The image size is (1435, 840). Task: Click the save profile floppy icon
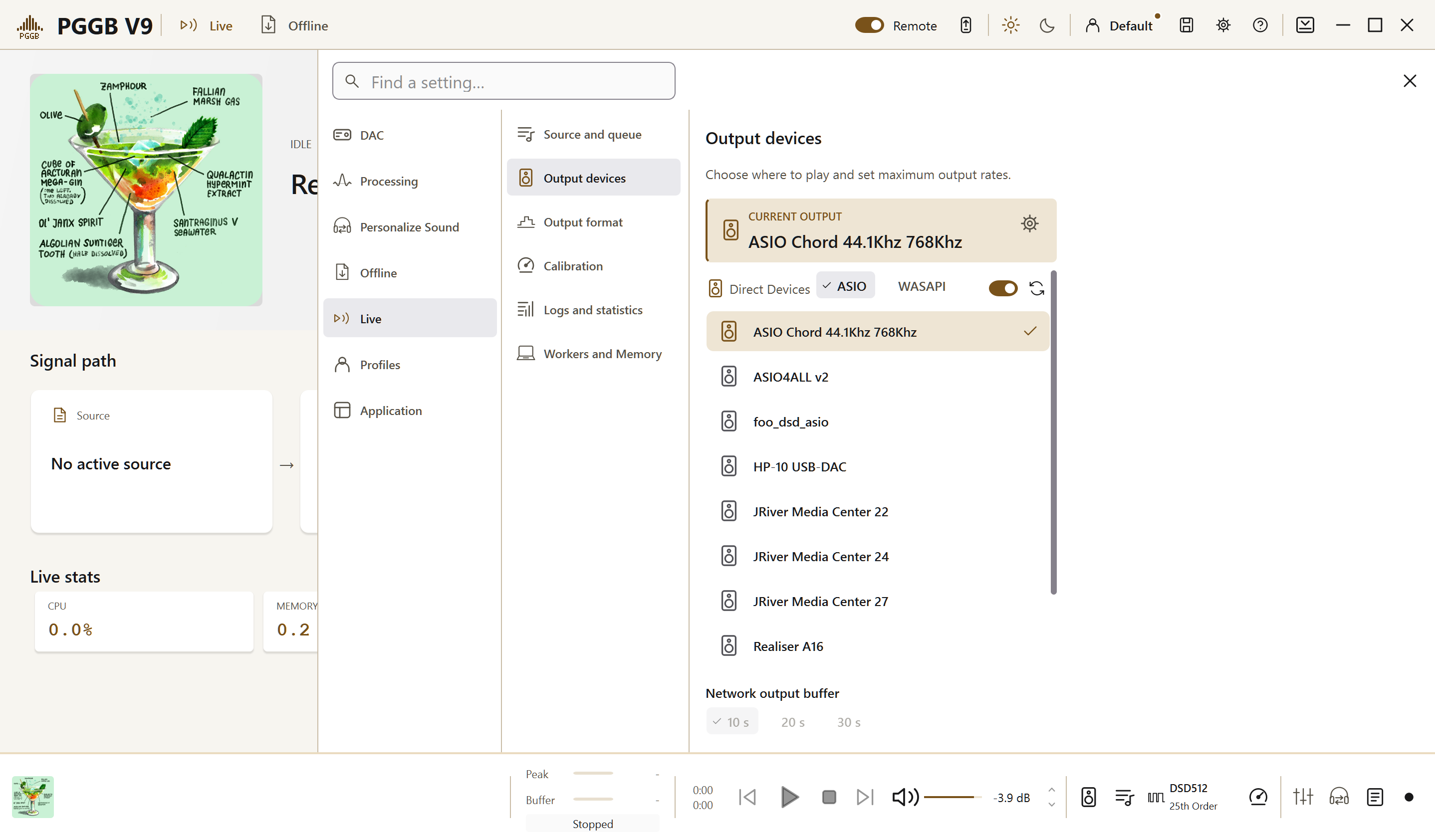tap(1186, 25)
